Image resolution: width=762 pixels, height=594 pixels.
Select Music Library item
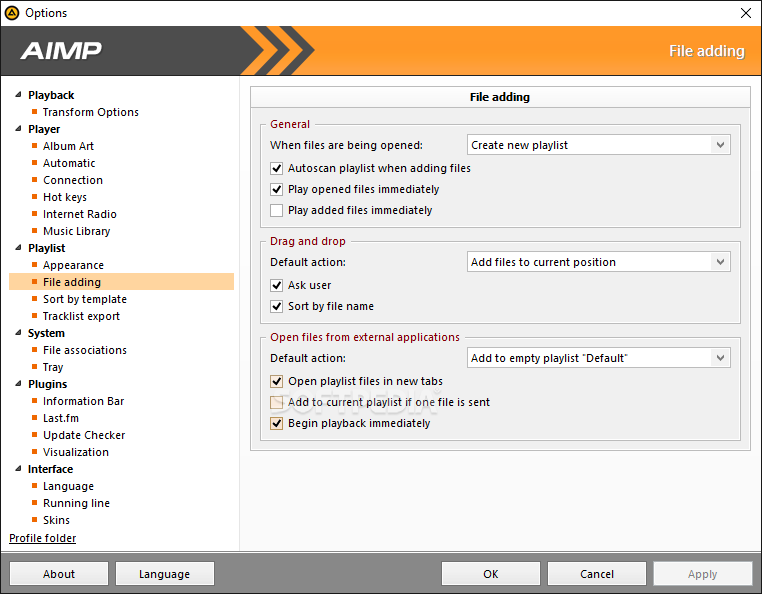pos(76,231)
